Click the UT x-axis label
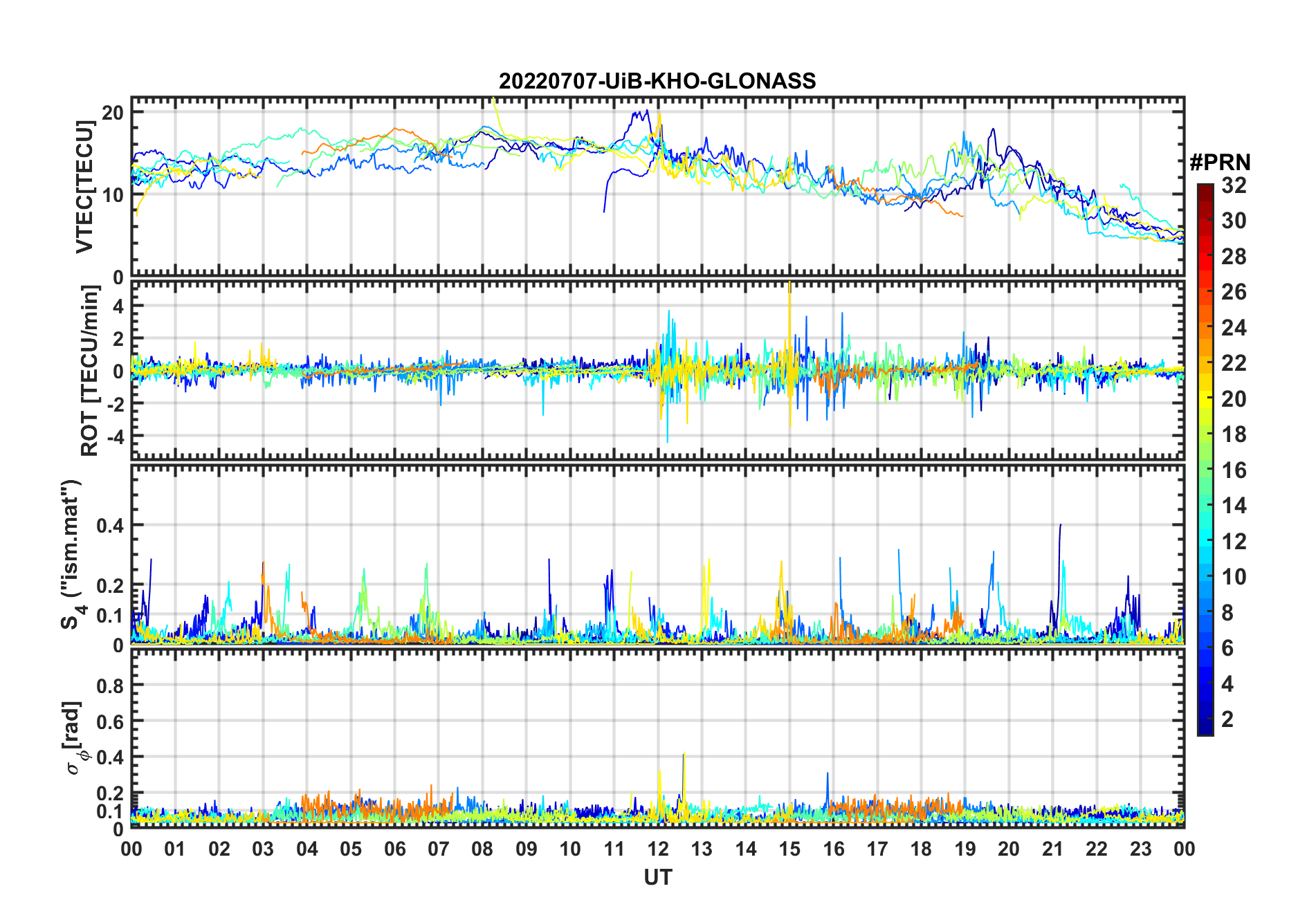 tap(657, 878)
